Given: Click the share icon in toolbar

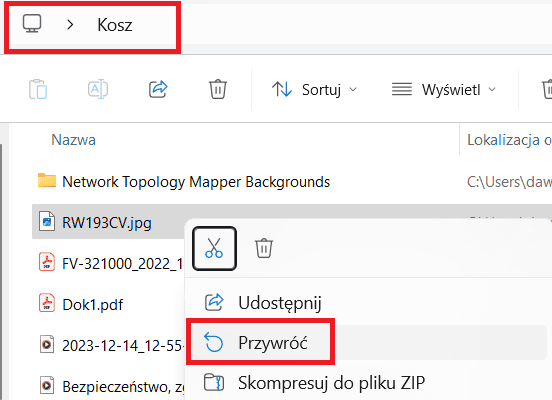Looking at the screenshot, I should click(x=158, y=89).
